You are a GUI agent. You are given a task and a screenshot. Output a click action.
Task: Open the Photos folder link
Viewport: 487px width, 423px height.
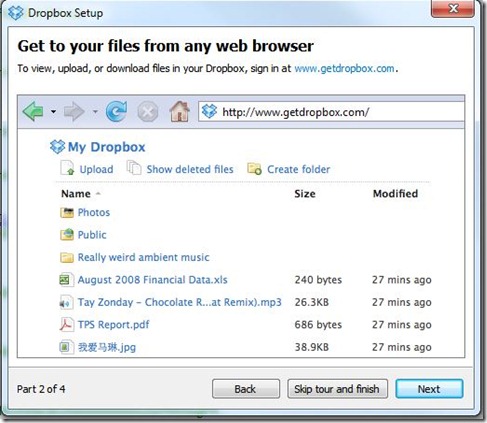coord(94,212)
